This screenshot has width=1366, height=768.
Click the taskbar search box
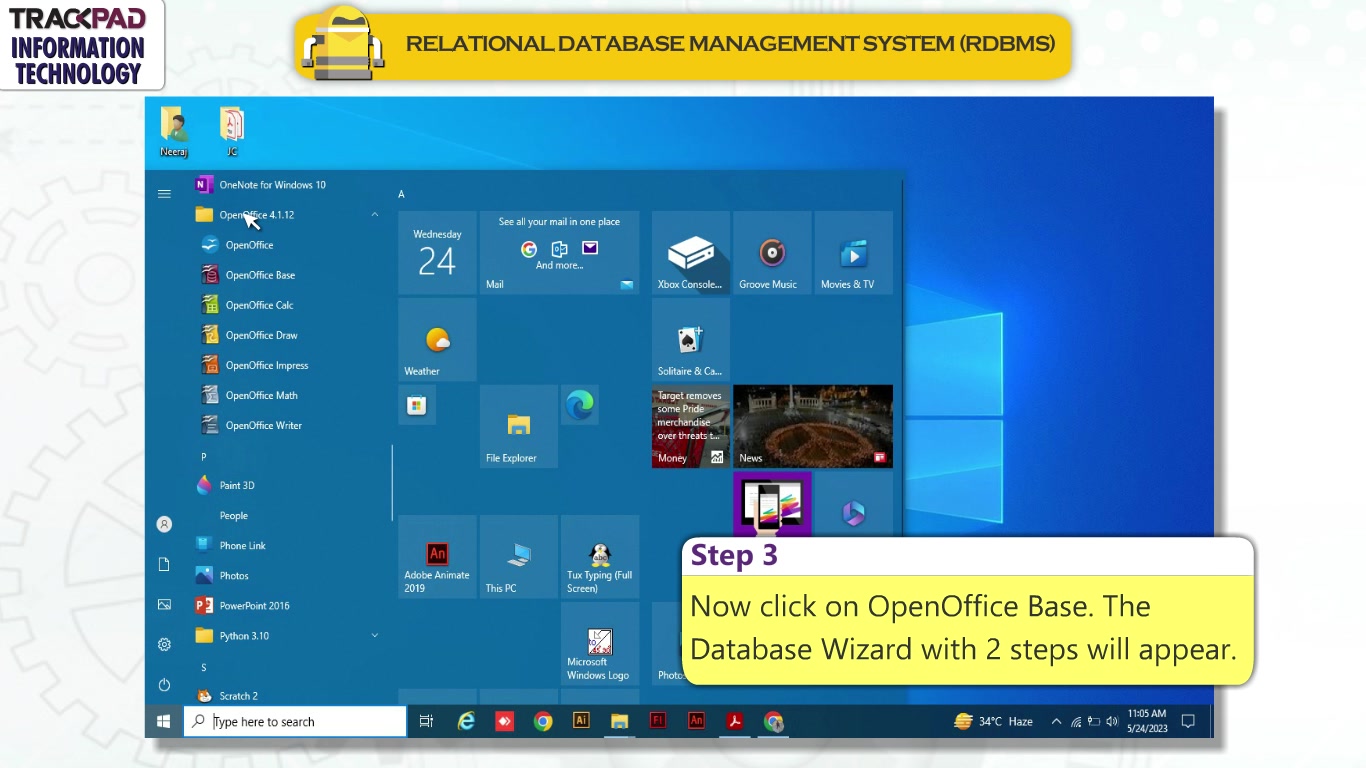(295, 721)
